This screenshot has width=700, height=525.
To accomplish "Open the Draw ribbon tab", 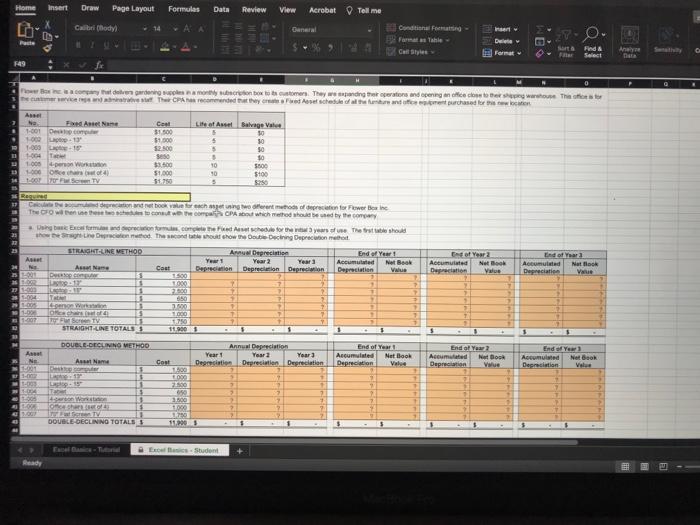I will [x=90, y=8].
